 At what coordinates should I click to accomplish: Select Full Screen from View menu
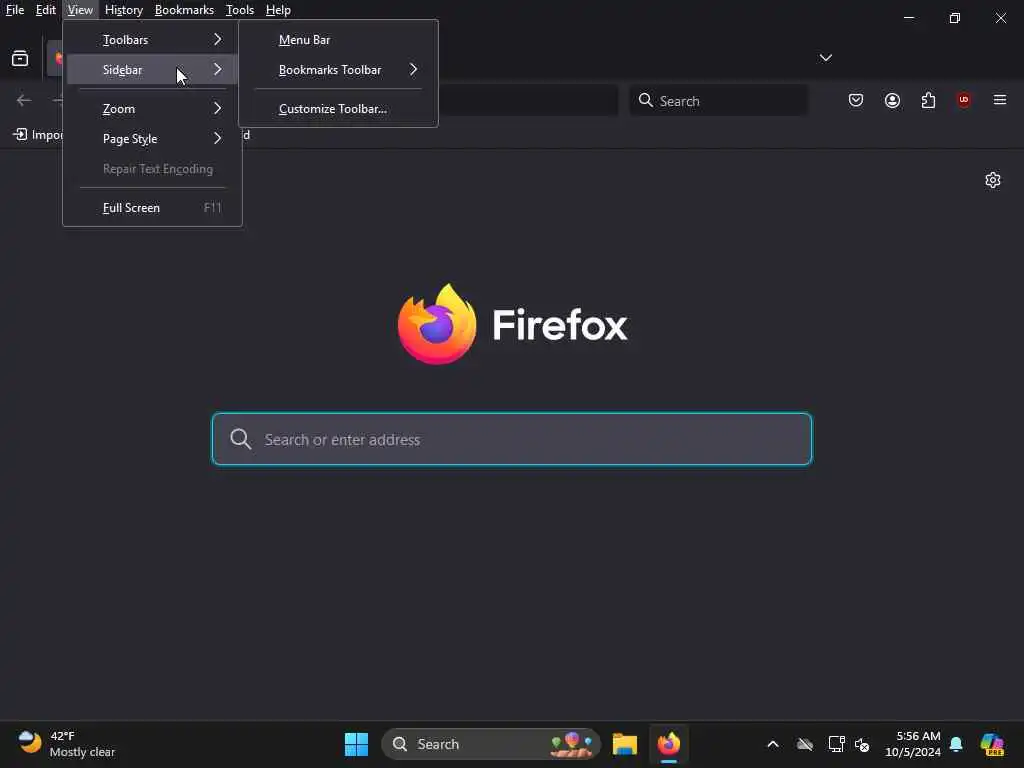tap(152, 208)
